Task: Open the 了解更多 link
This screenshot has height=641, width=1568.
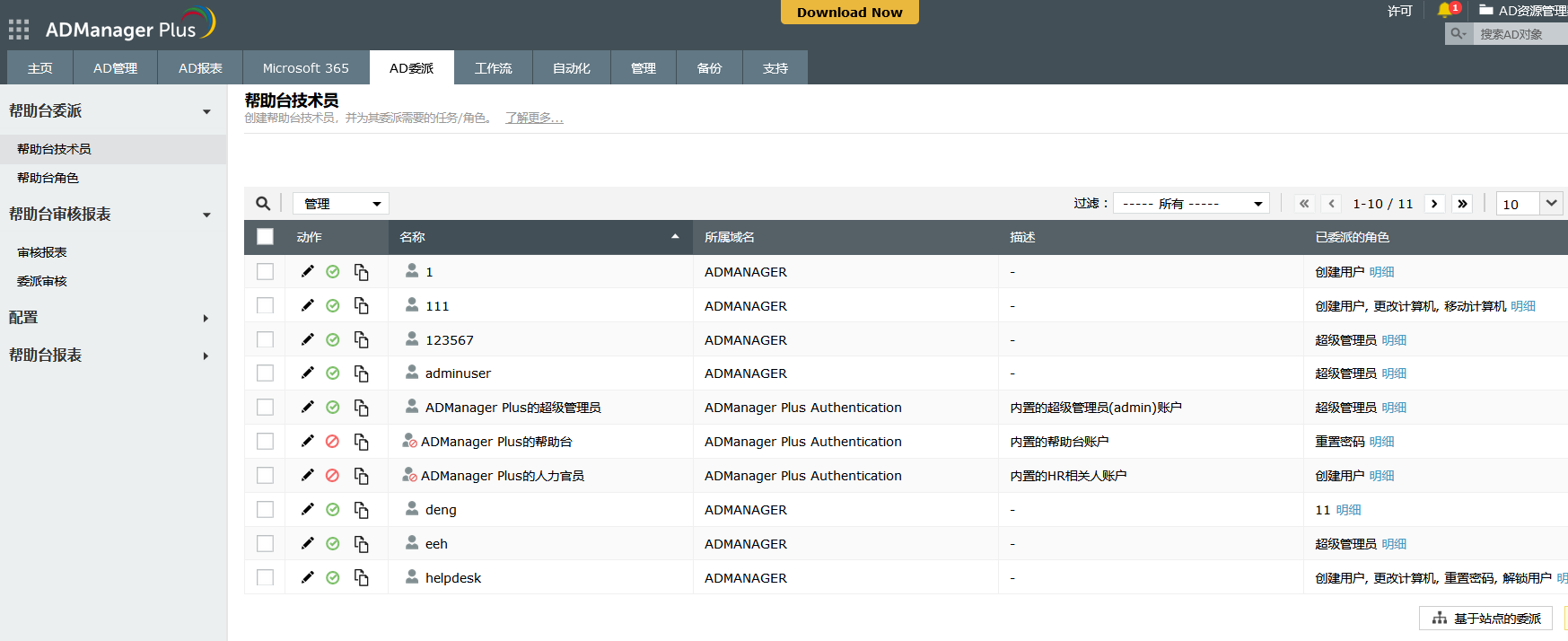Action: (x=534, y=119)
